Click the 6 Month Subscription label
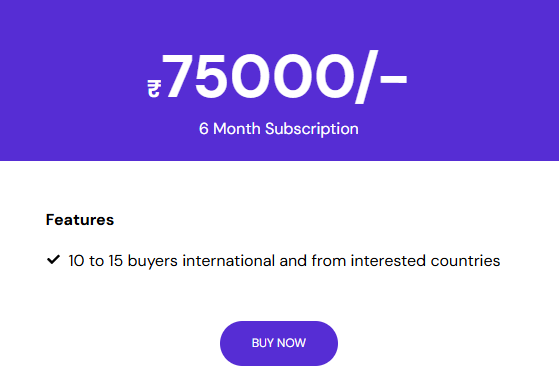 tap(279, 129)
